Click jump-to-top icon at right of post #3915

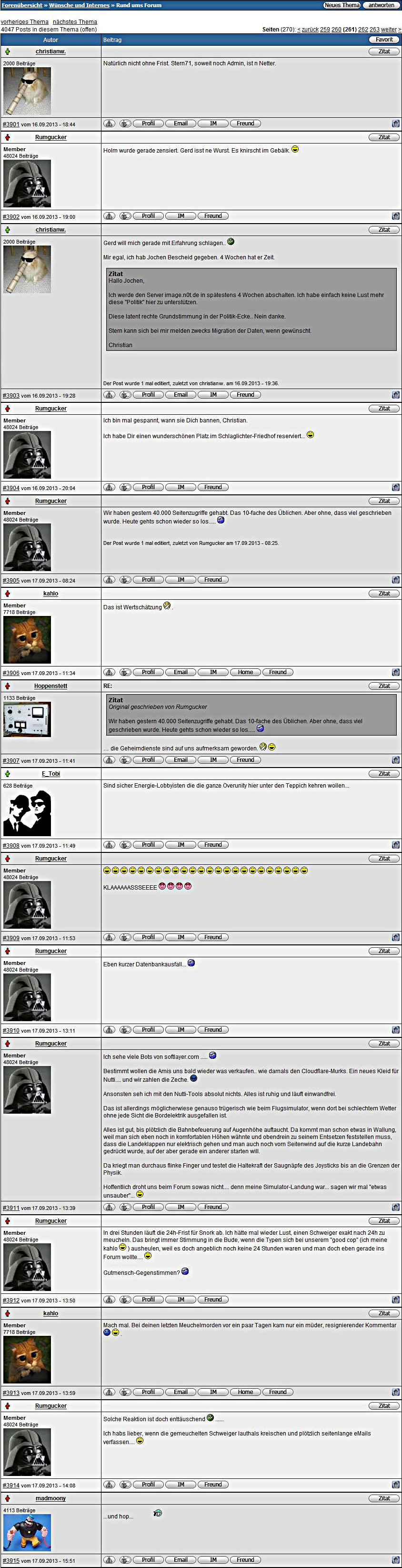point(395,1560)
